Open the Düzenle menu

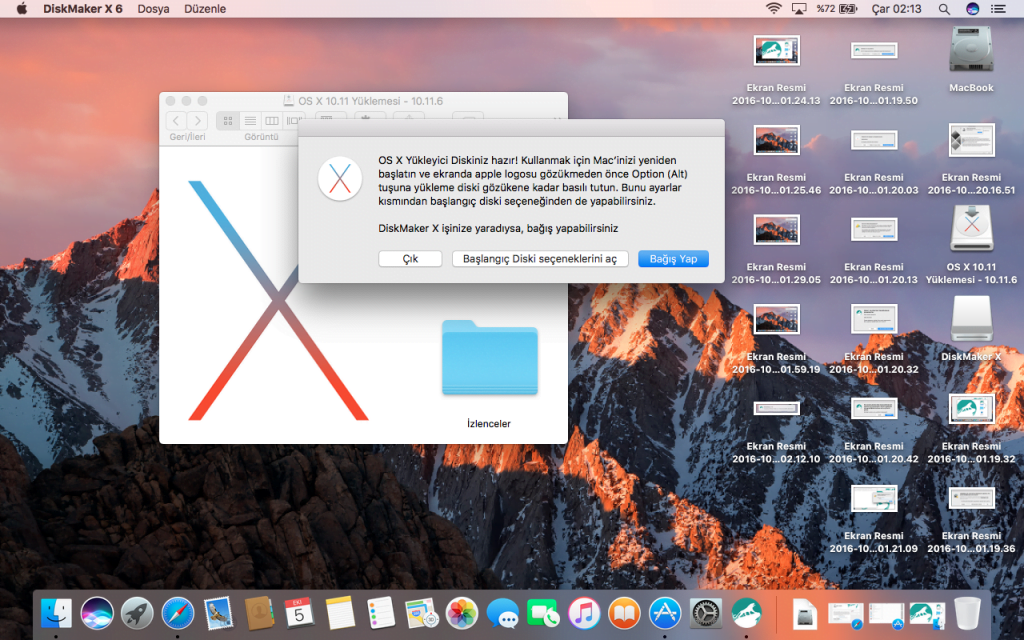point(205,9)
